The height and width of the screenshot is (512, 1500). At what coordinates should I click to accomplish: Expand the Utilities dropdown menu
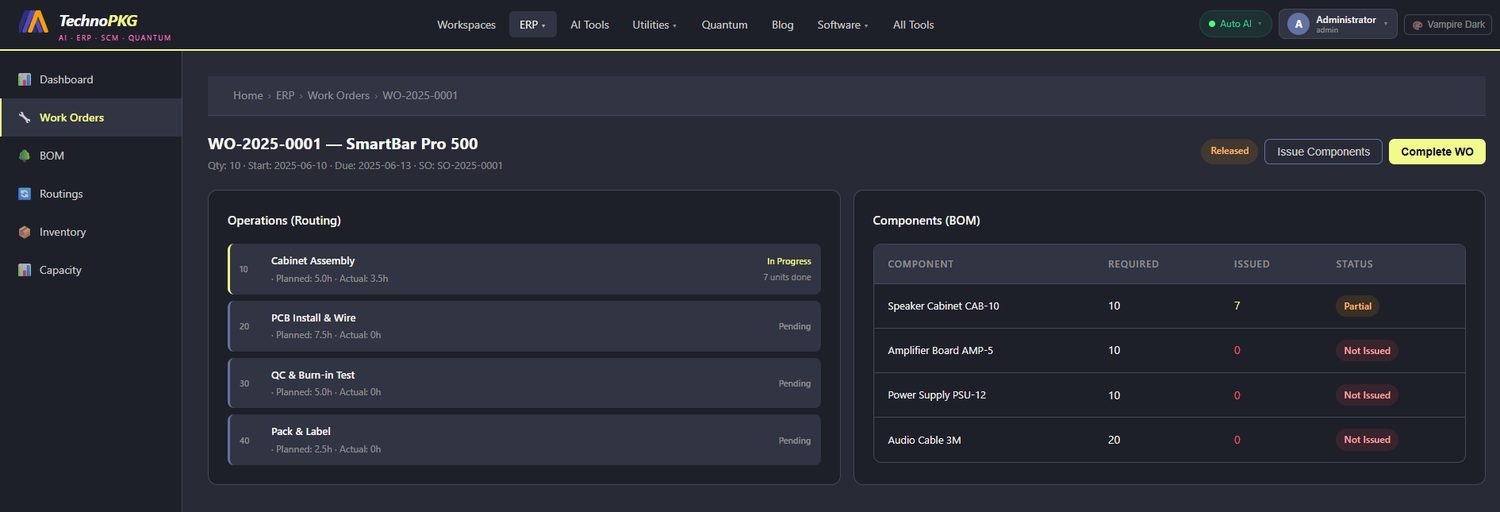pos(654,25)
